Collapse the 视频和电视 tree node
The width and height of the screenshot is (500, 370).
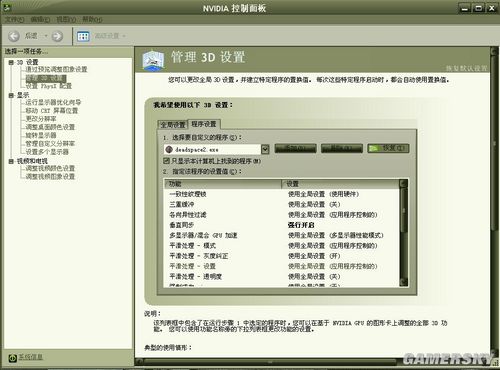click(11, 161)
